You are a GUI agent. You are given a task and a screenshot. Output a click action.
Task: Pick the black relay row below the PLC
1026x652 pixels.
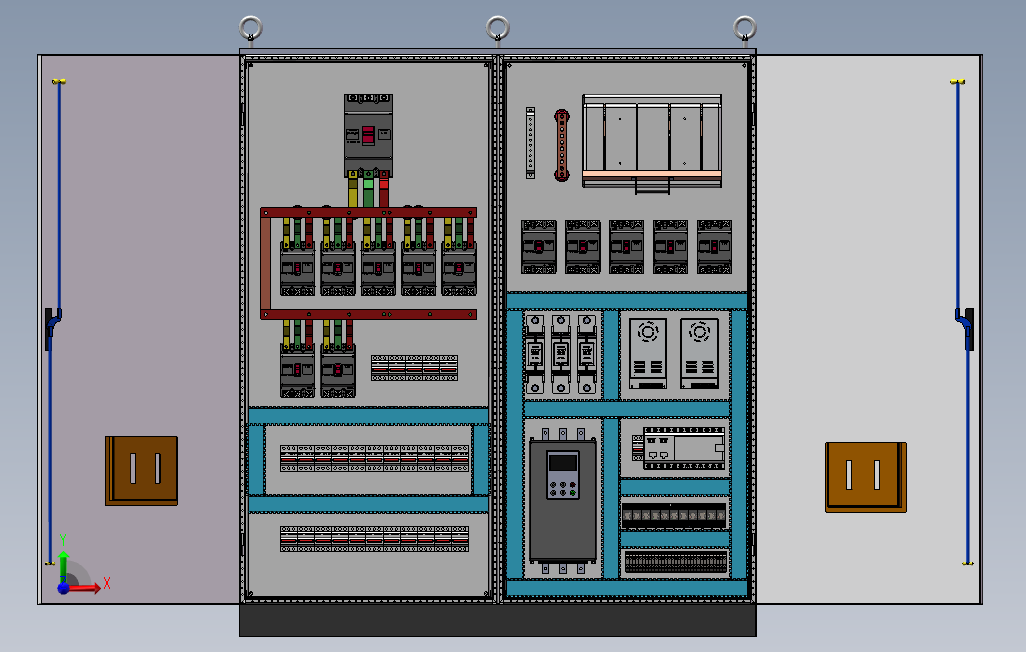click(x=675, y=516)
